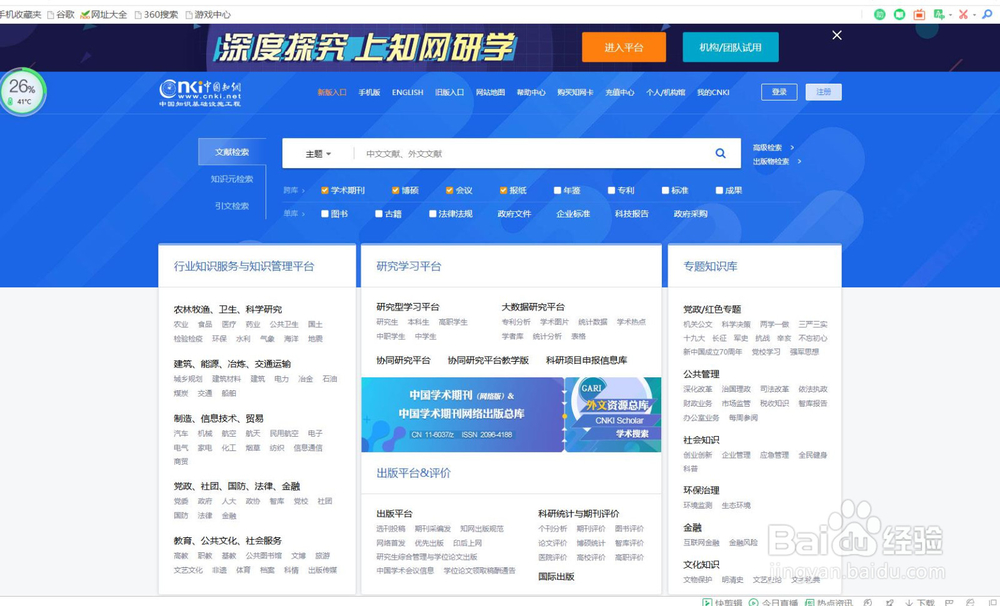Screen dimensions: 1000x606
Task: Open 高级检索 advanced search arrow link
Action: click(x=773, y=147)
